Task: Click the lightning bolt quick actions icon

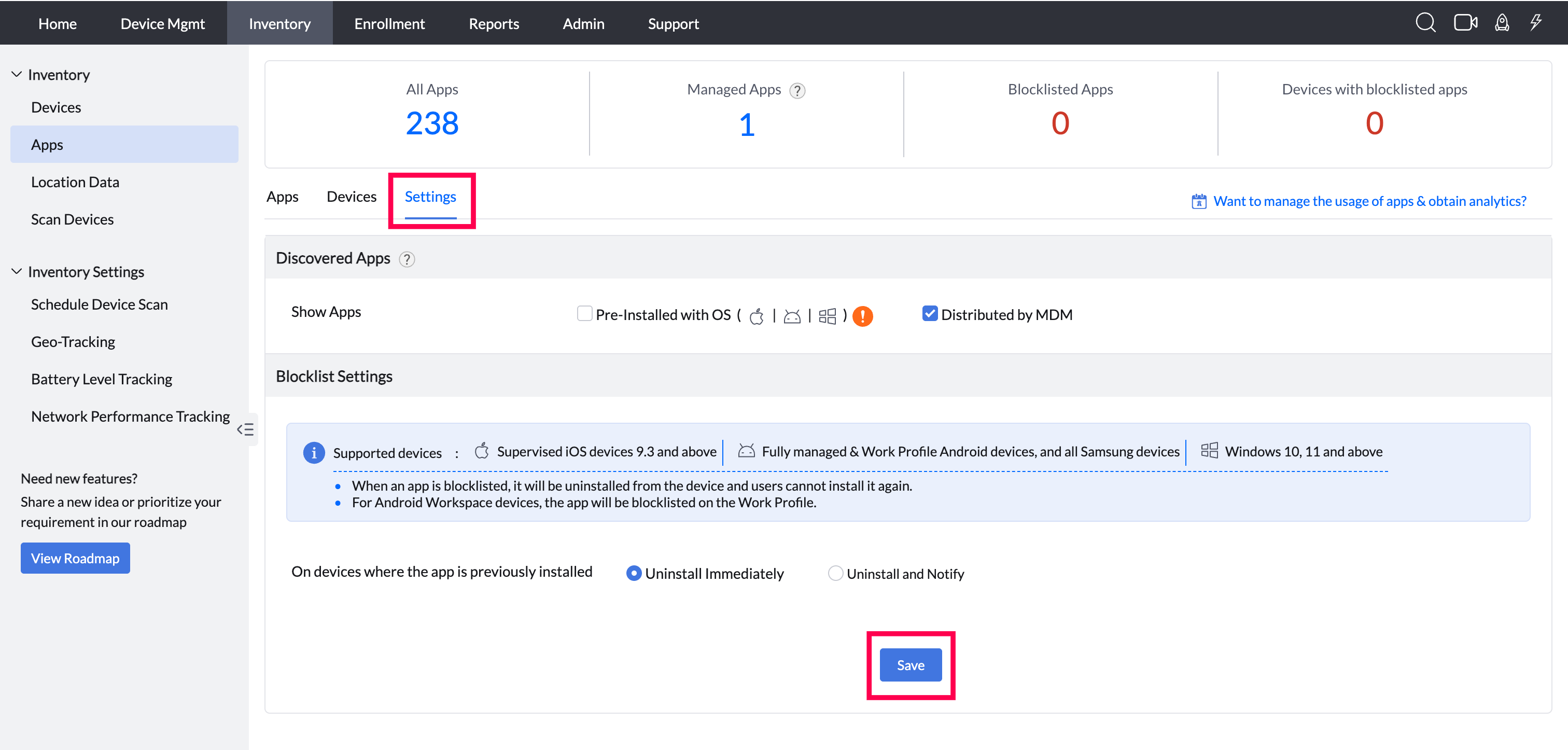Action: [1536, 23]
